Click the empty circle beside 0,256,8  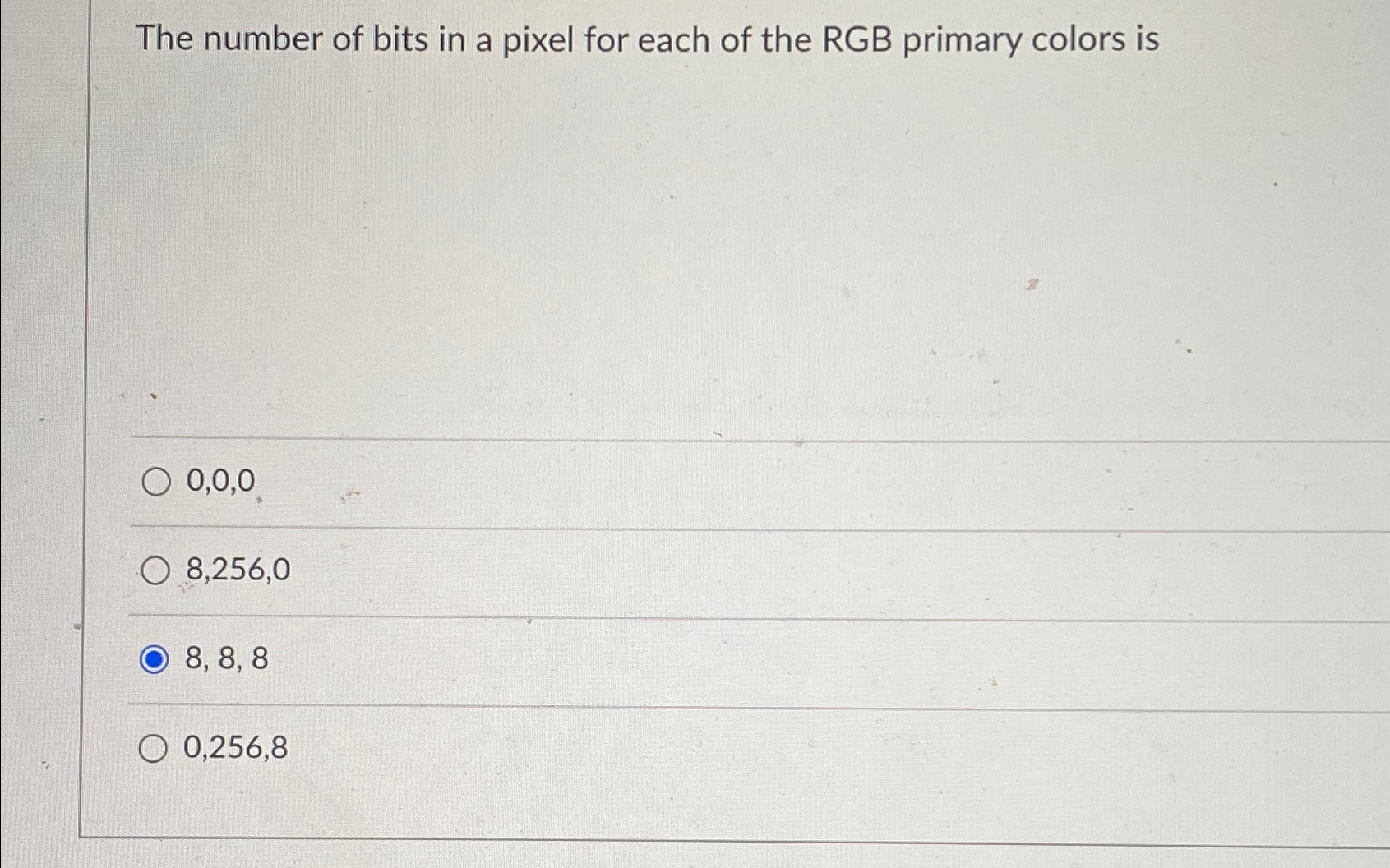click(155, 749)
